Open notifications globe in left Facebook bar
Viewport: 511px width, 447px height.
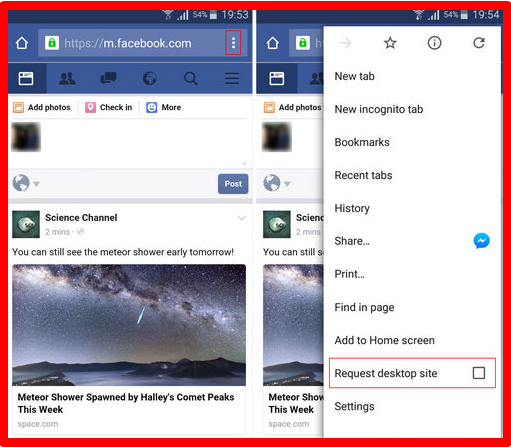coord(150,79)
